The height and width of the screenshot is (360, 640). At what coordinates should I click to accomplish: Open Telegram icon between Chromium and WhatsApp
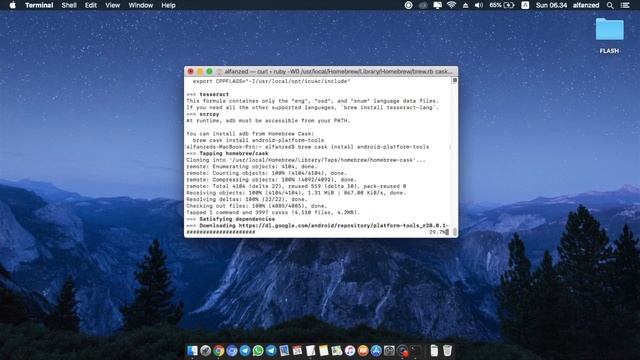(x=245, y=350)
